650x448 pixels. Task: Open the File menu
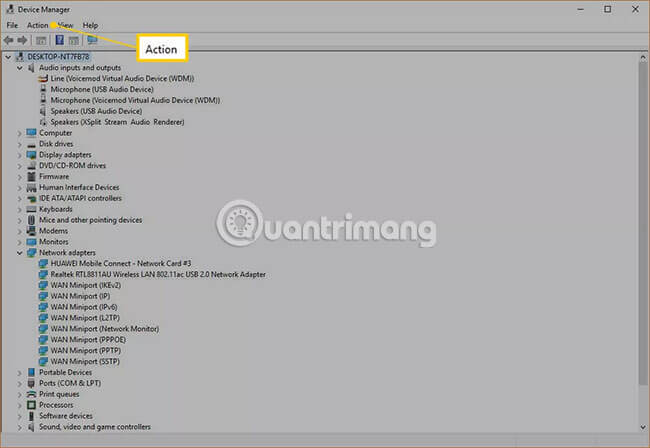click(x=12, y=25)
